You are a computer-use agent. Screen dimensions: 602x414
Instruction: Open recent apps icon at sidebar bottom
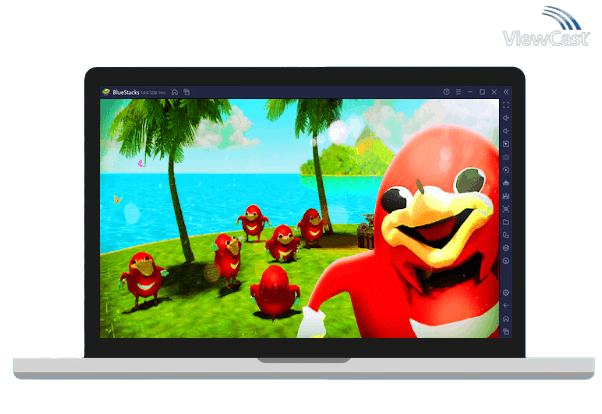coord(506,332)
